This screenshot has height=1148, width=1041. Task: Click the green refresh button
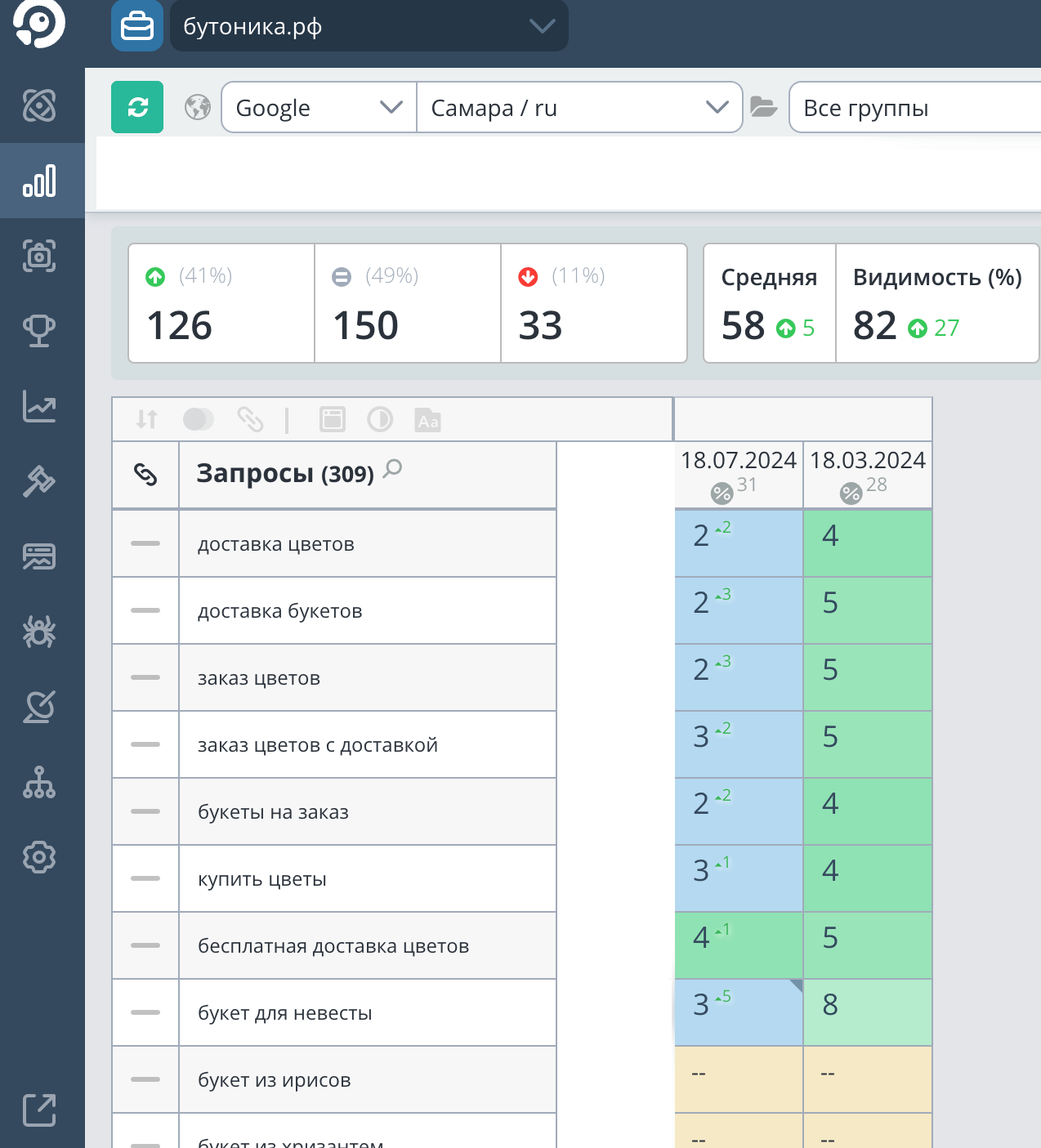137,107
